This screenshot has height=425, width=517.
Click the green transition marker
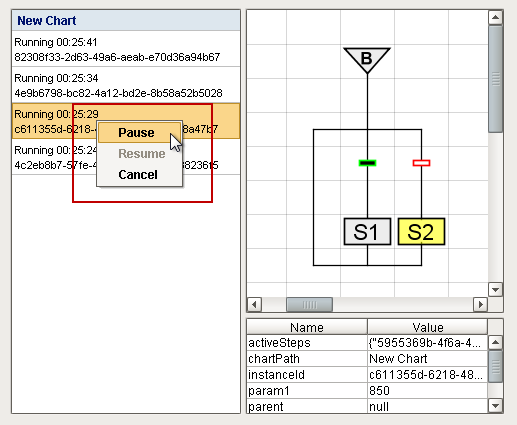click(x=367, y=163)
